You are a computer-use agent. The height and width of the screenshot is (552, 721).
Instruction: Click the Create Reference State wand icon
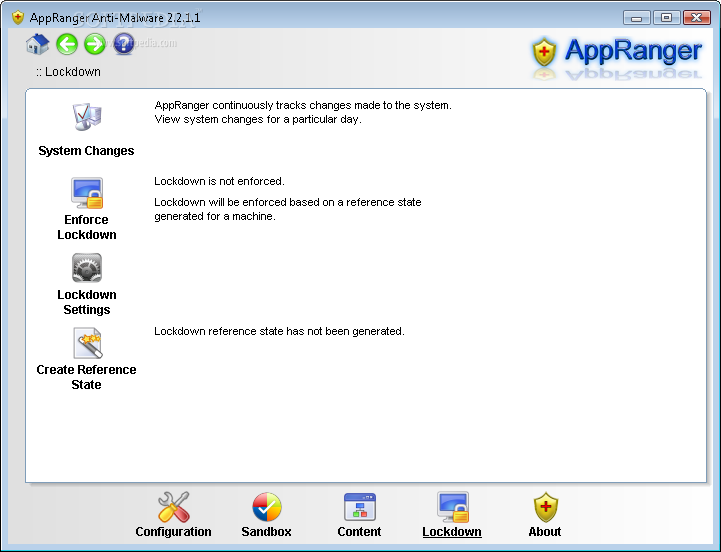(x=87, y=343)
